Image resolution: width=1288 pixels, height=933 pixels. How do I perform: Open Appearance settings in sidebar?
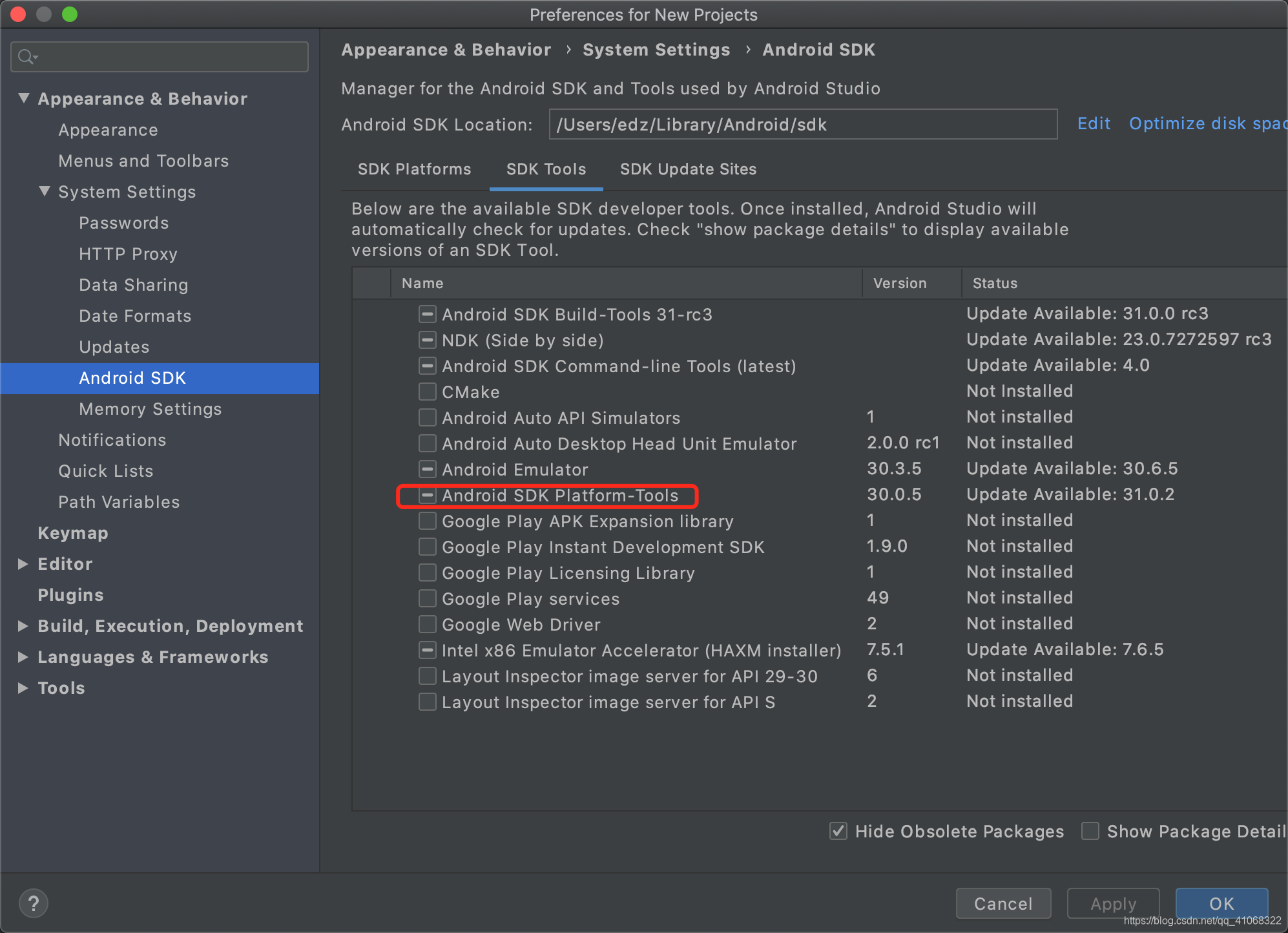point(109,130)
